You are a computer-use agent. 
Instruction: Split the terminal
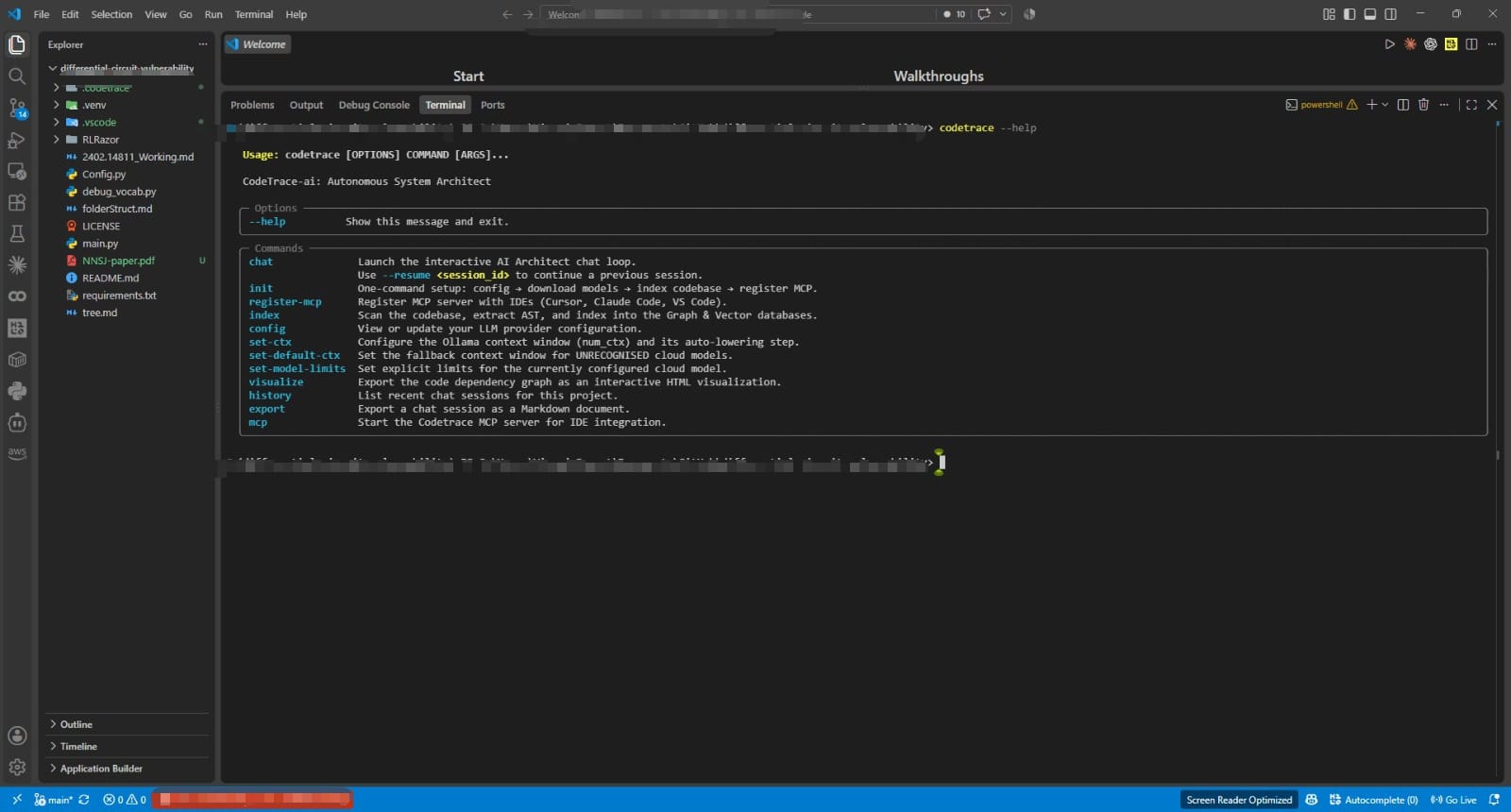tap(1403, 105)
